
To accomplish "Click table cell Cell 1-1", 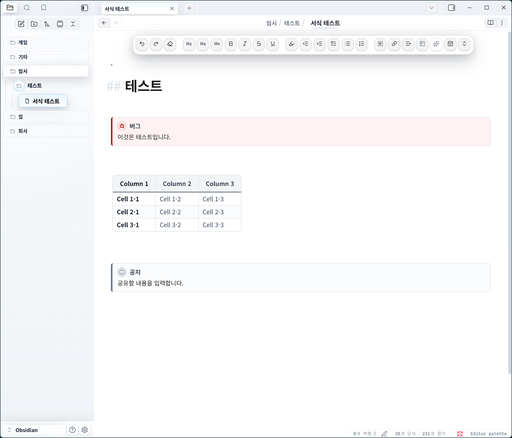I will point(134,199).
